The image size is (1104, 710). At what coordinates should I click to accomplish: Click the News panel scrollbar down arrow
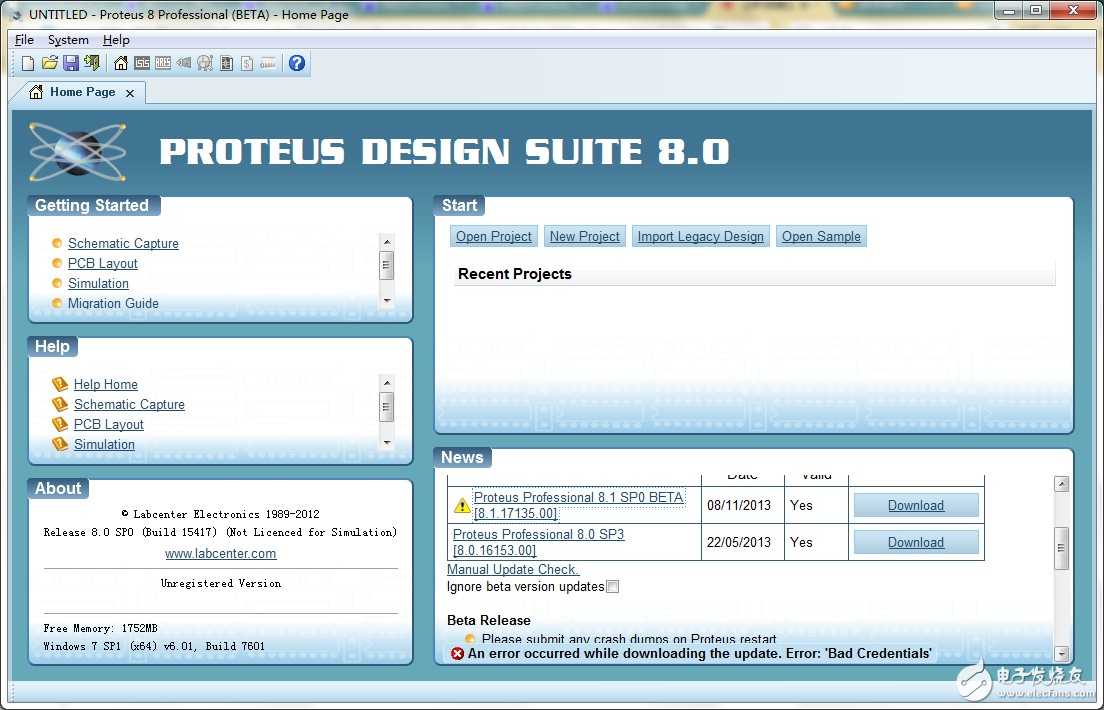click(x=1062, y=654)
